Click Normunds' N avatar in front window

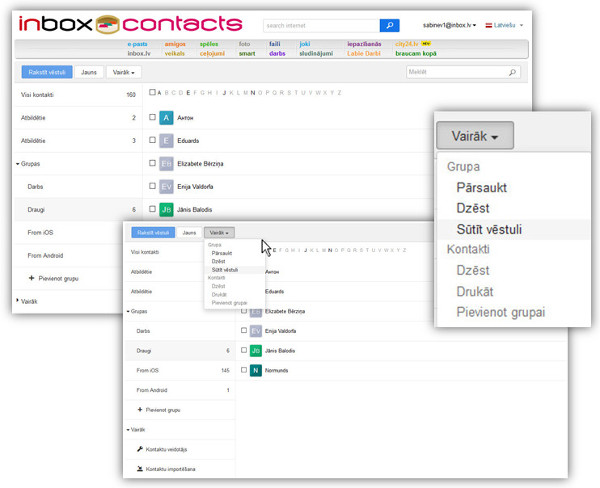coord(256,370)
